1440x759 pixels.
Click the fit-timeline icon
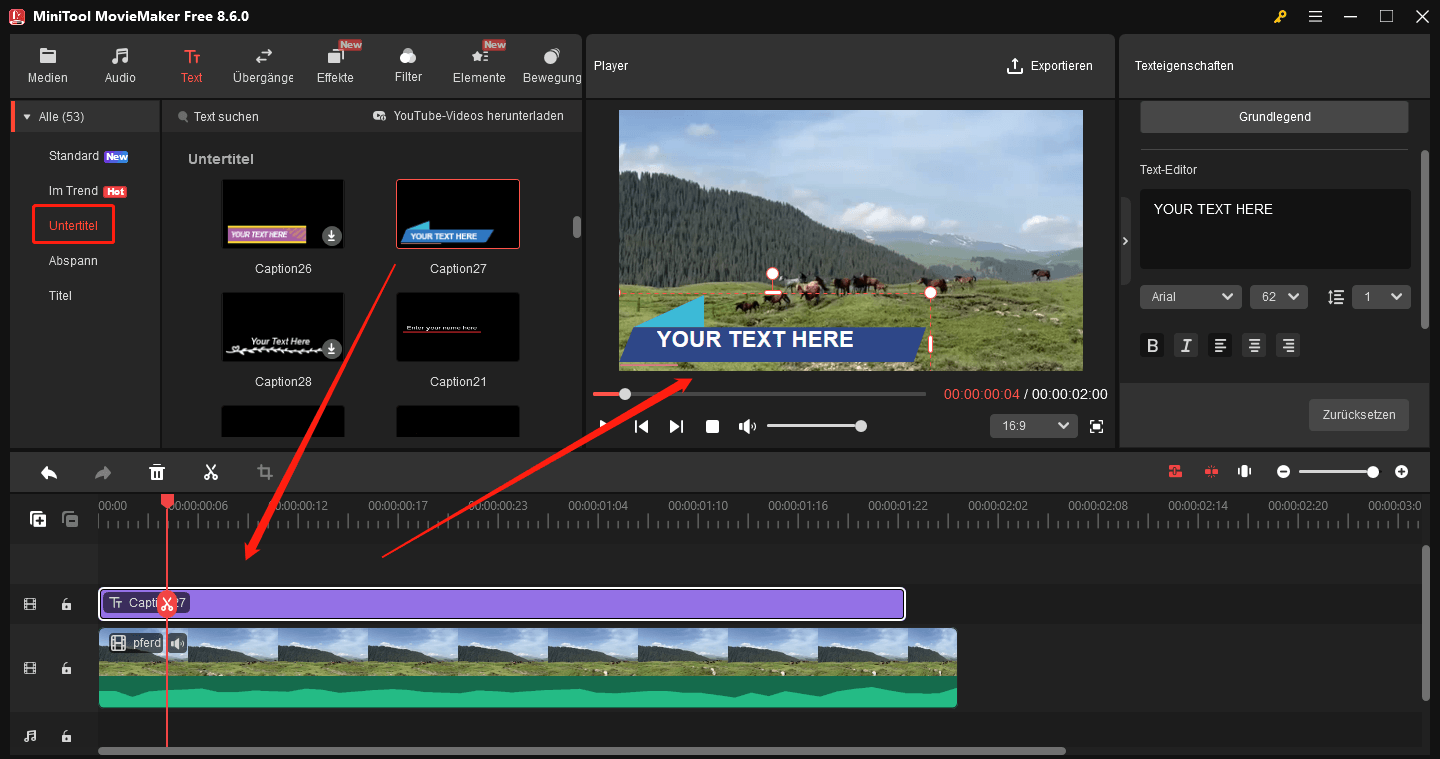(x=1245, y=472)
